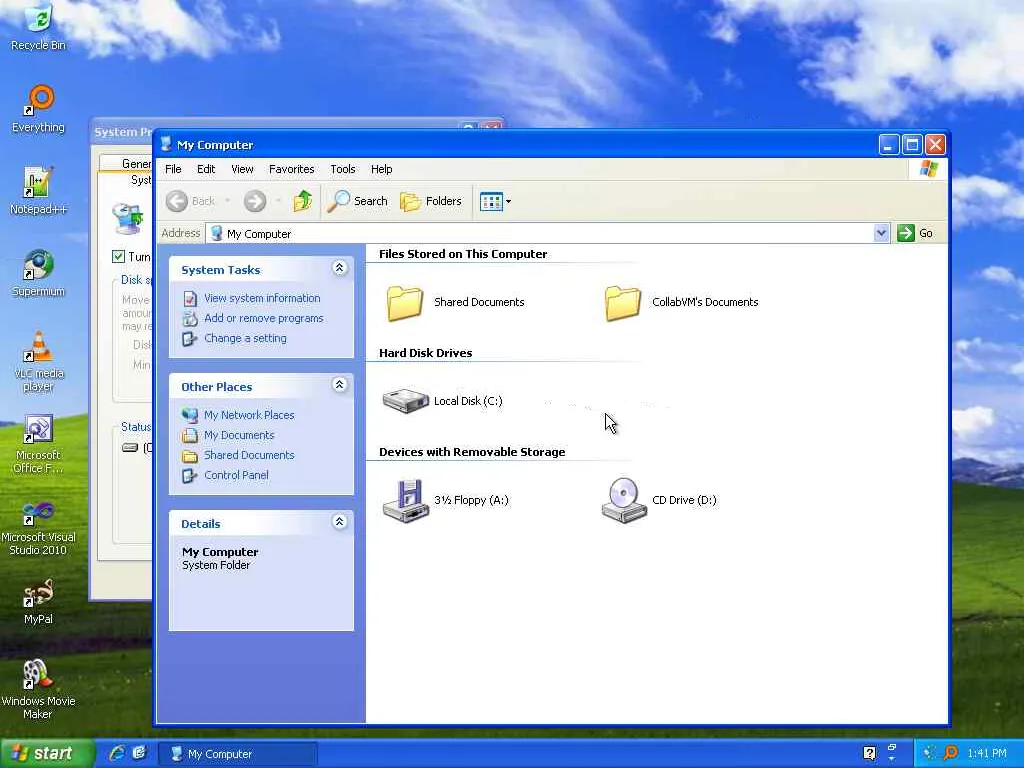
Task: Click Change a setting link
Action: pos(245,338)
